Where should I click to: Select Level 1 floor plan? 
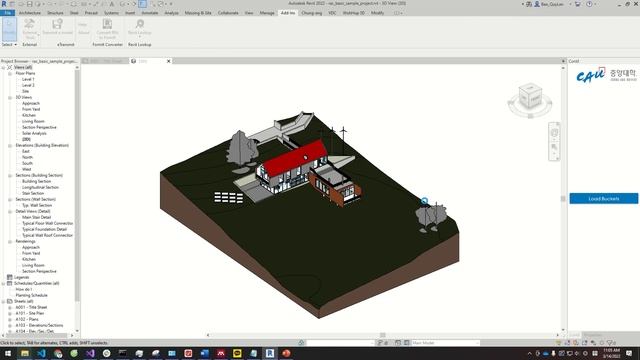28,79
